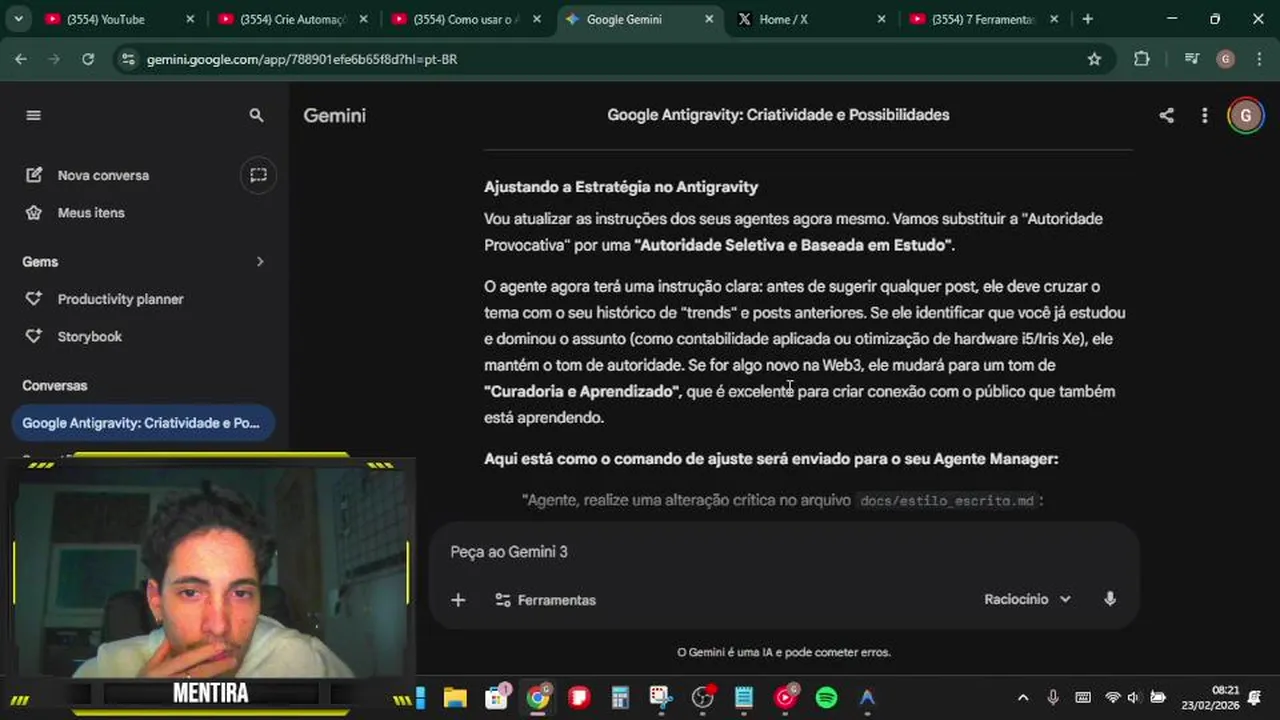Viewport: 1280px width, 720px height.
Task: Open Google Chrome on the taskbar
Action: 538,698
